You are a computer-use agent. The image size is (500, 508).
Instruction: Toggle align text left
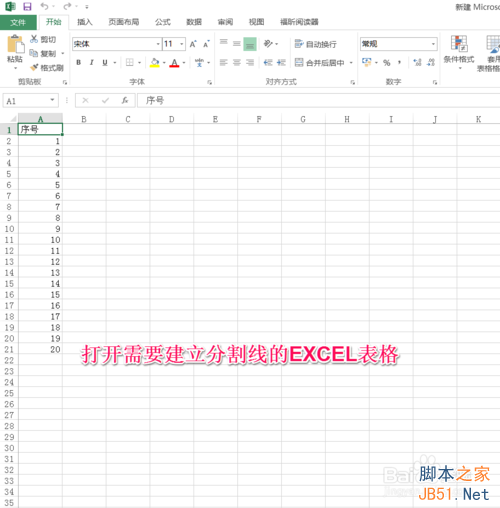click(x=224, y=62)
